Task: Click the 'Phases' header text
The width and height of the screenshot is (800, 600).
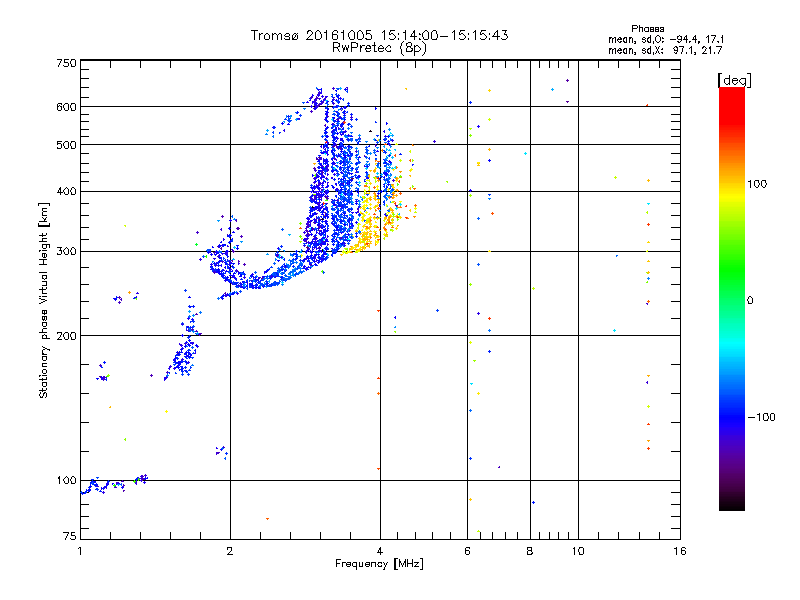Action: click(x=647, y=29)
